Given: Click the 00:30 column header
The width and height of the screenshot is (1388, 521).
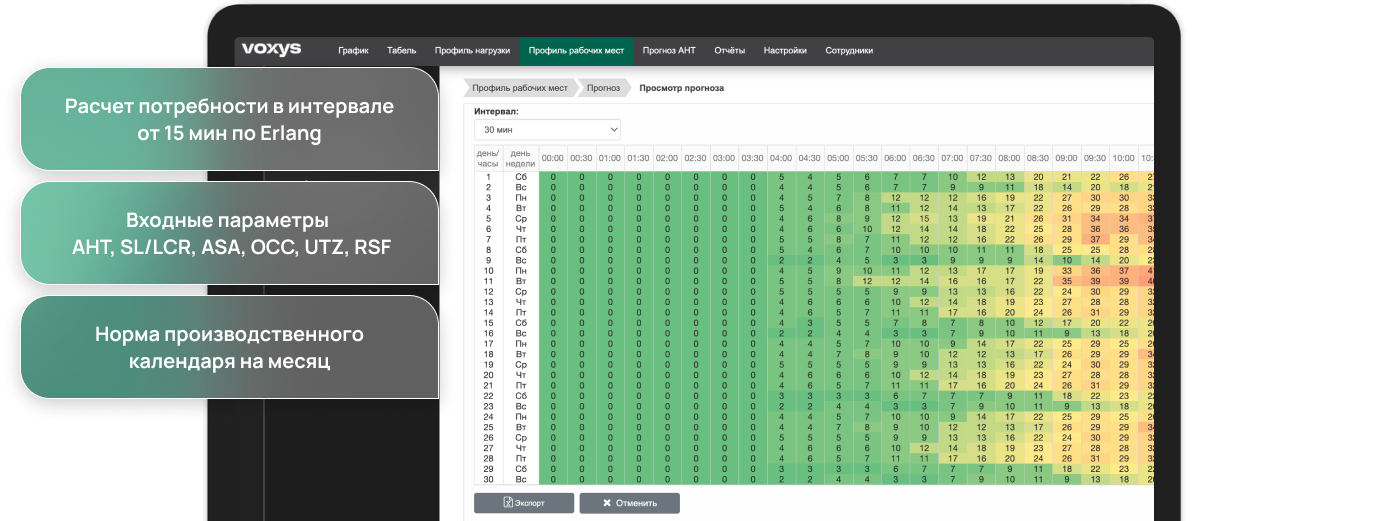Looking at the screenshot, I should (581, 158).
